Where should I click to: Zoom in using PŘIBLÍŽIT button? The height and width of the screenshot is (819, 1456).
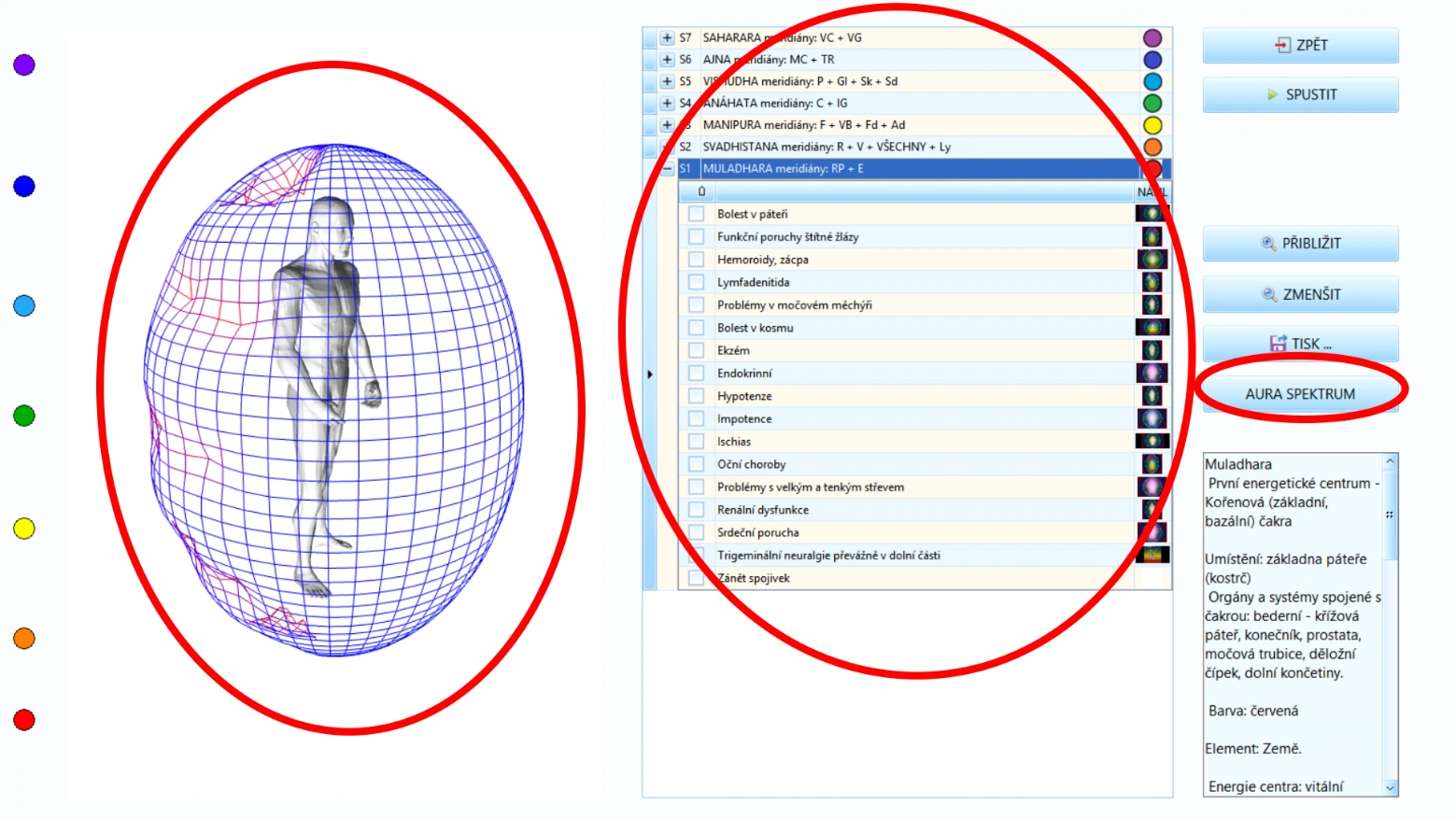(1300, 243)
